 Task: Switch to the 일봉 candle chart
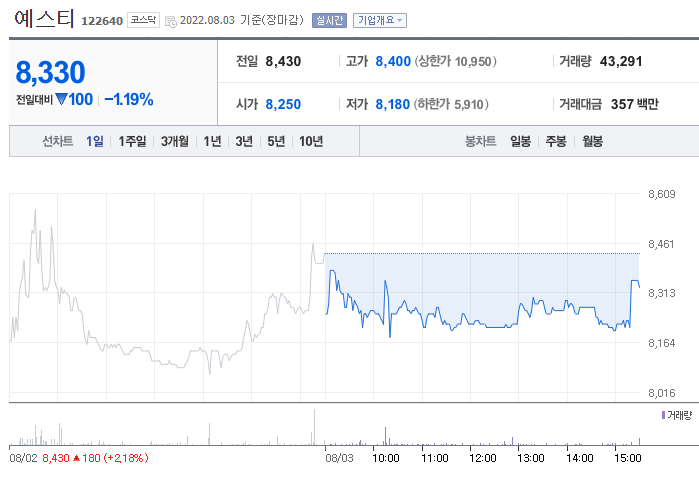click(520, 141)
